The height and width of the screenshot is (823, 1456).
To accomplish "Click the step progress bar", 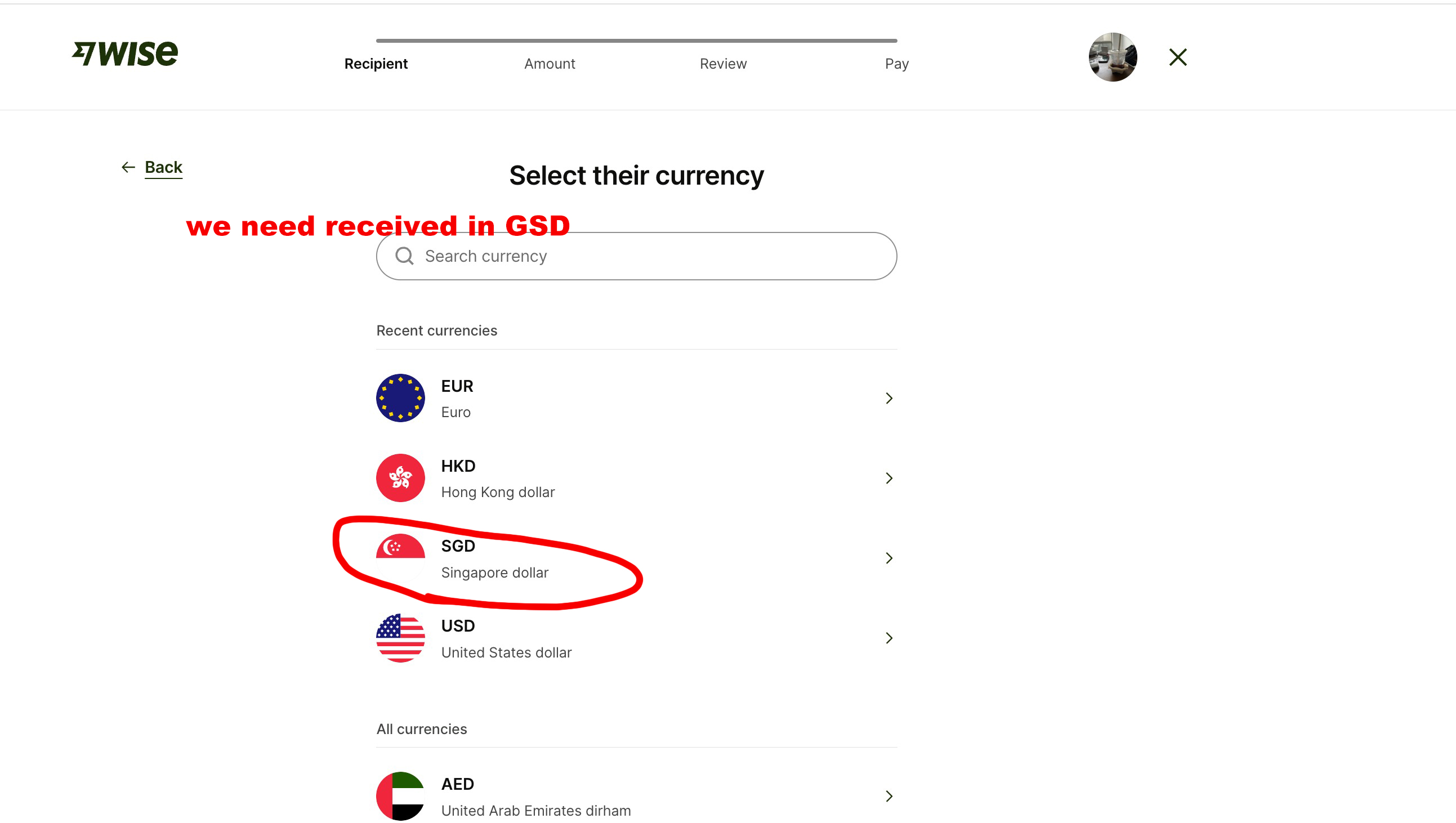I will [x=636, y=41].
